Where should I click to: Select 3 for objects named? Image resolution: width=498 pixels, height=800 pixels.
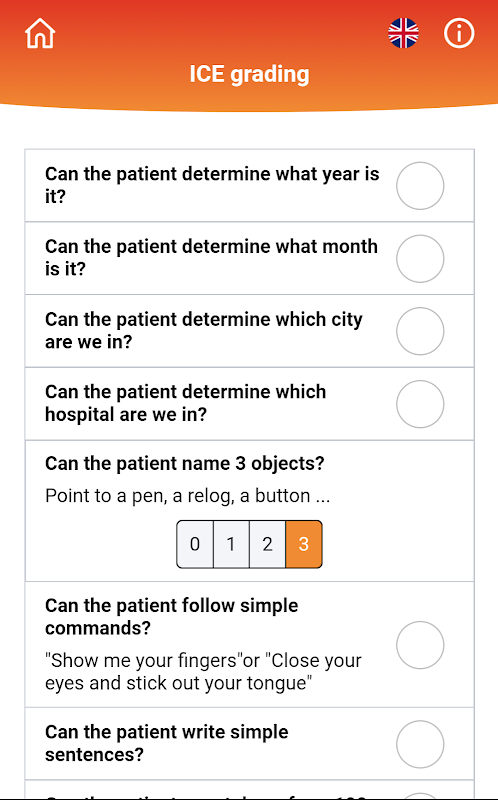coord(304,544)
